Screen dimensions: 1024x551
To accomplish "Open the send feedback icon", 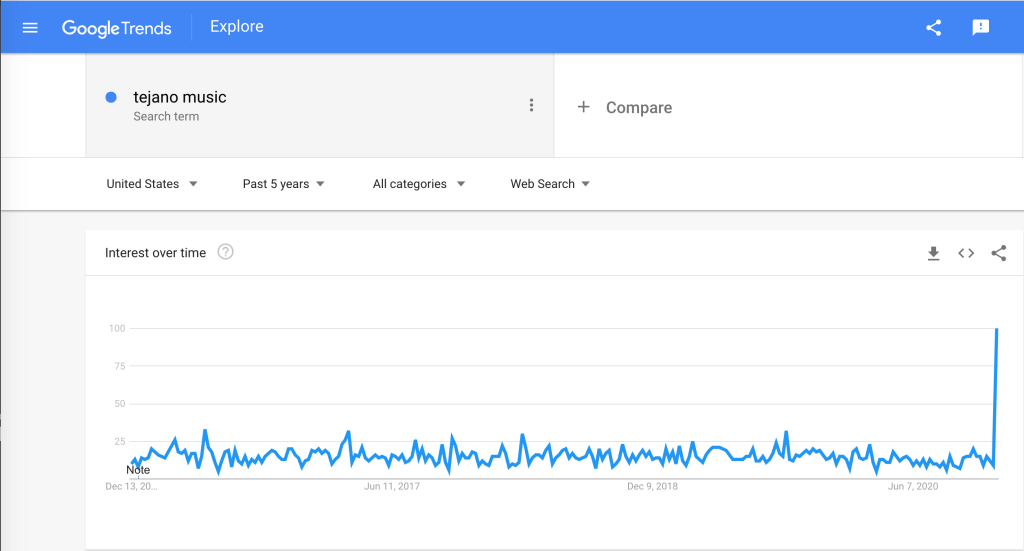I will 981,28.
